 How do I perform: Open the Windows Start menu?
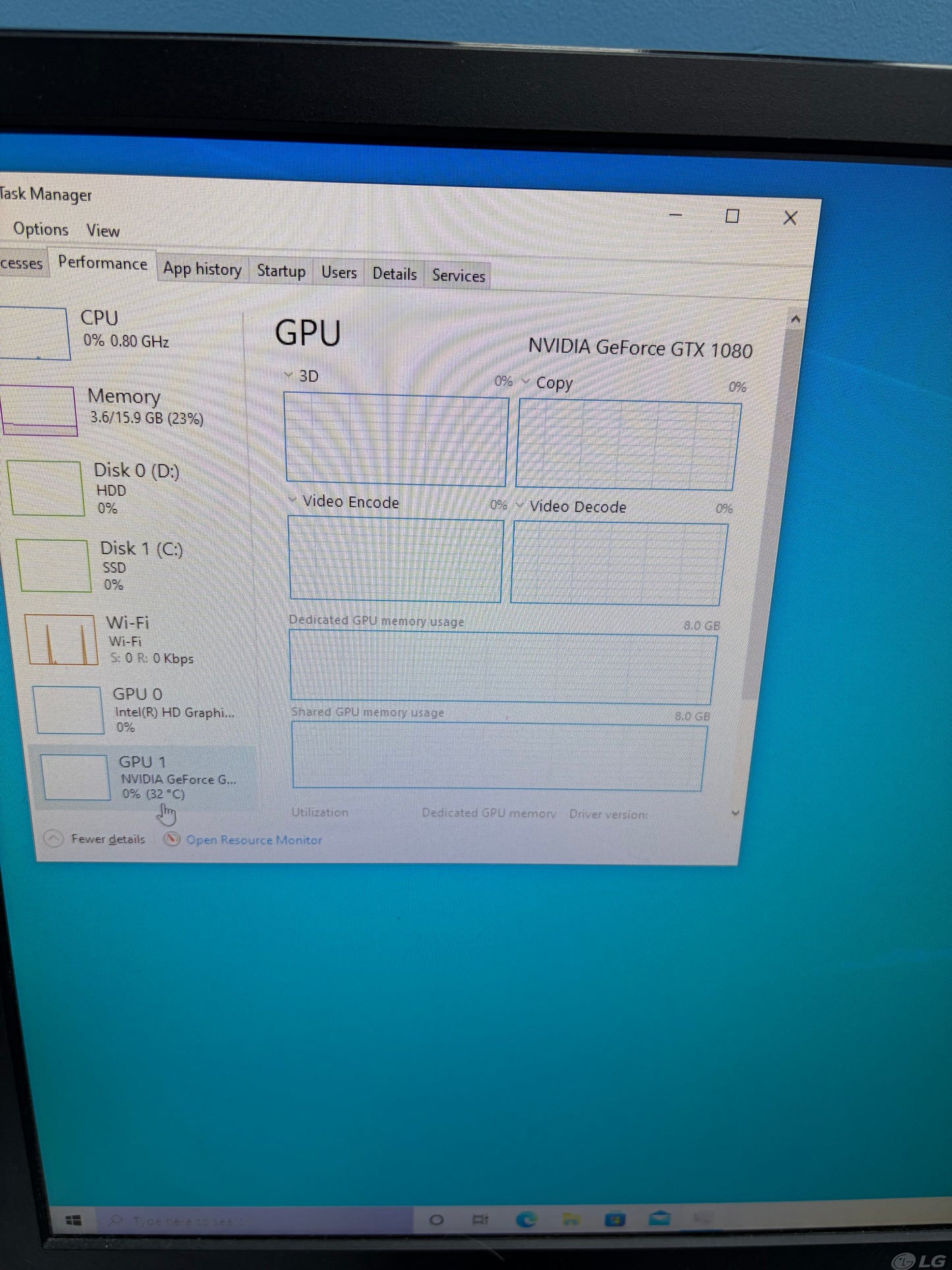point(74,1221)
